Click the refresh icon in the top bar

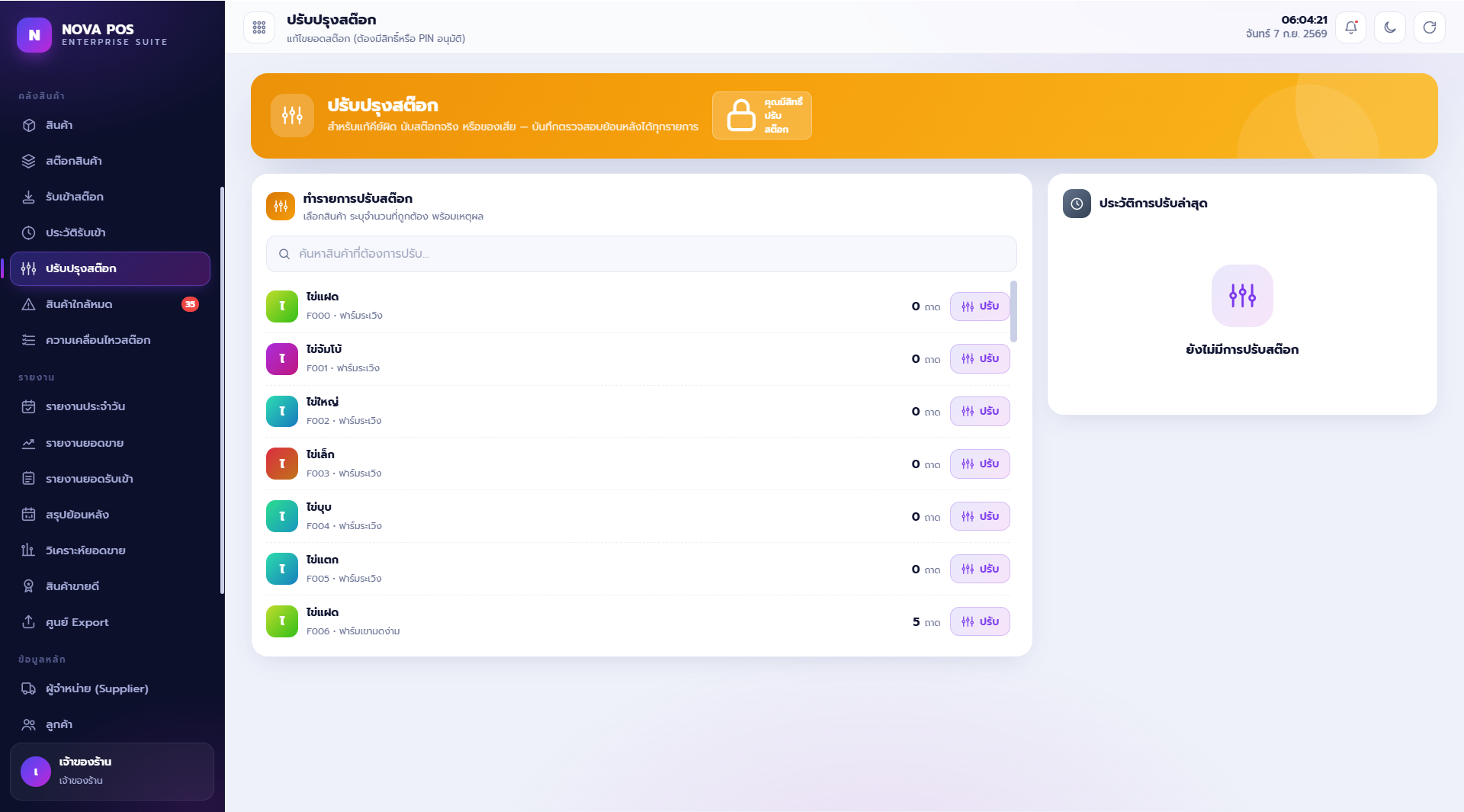pyautogui.click(x=1429, y=27)
